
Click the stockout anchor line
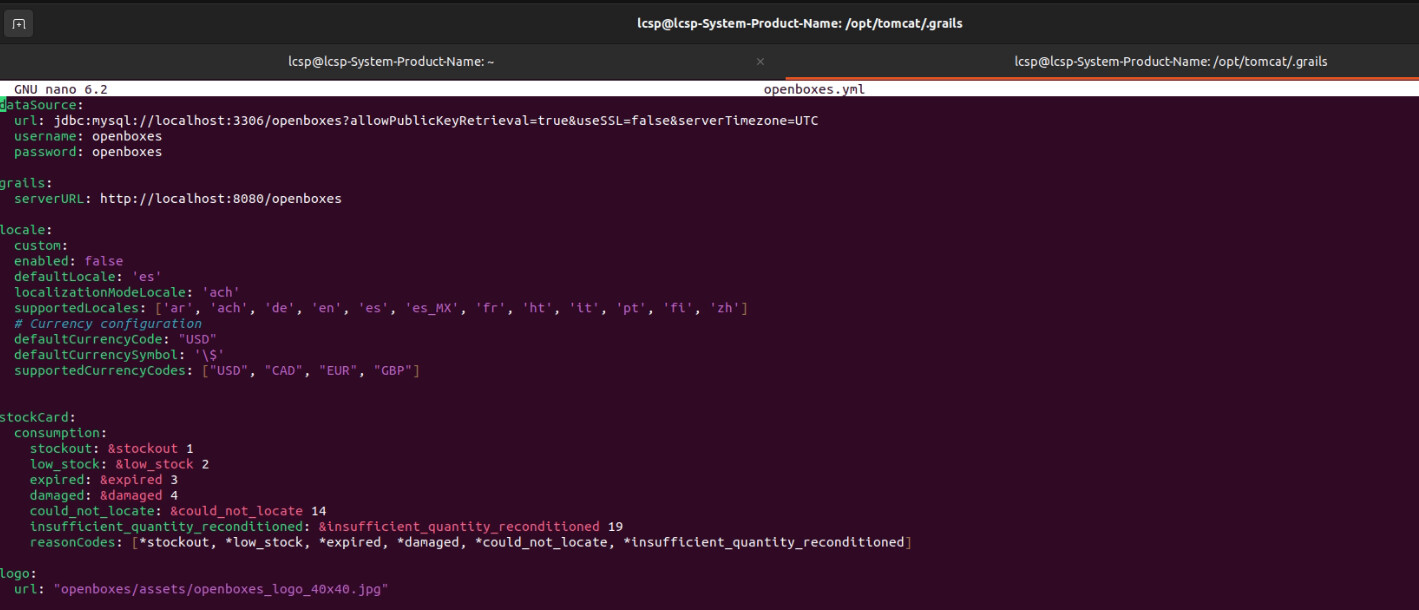pyautogui.click(x=112, y=449)
